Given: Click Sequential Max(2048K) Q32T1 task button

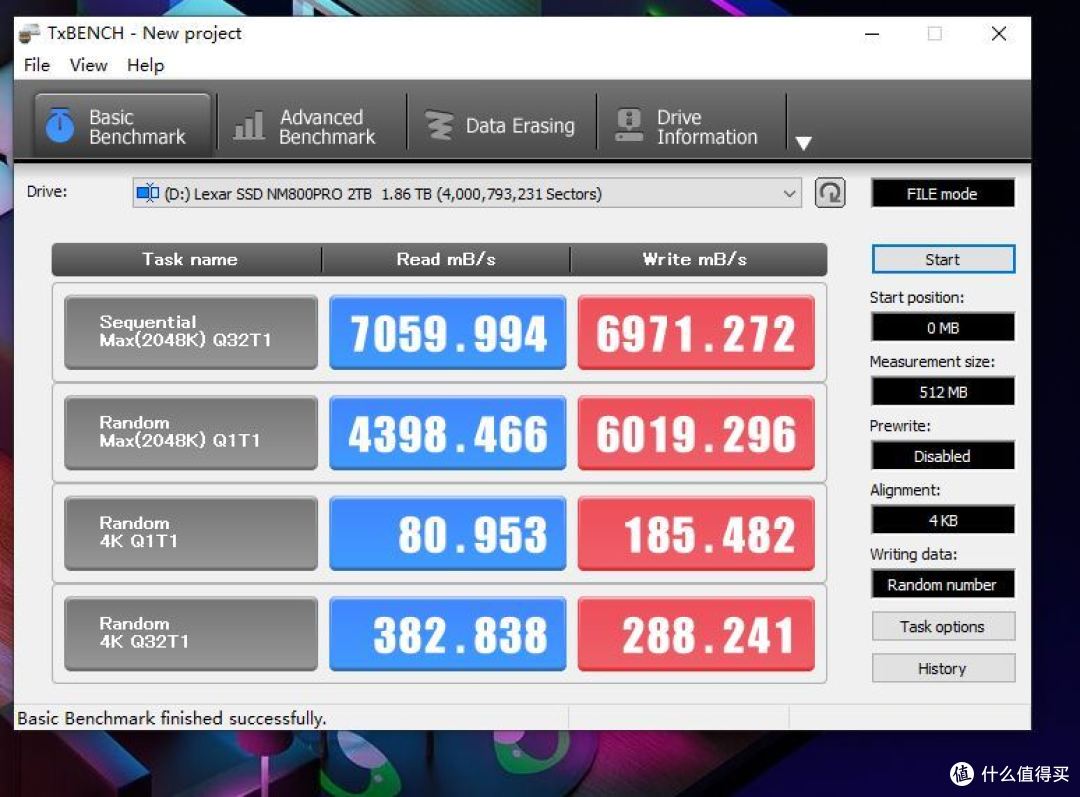Looking at the screenshot, I should pos(191,332).
